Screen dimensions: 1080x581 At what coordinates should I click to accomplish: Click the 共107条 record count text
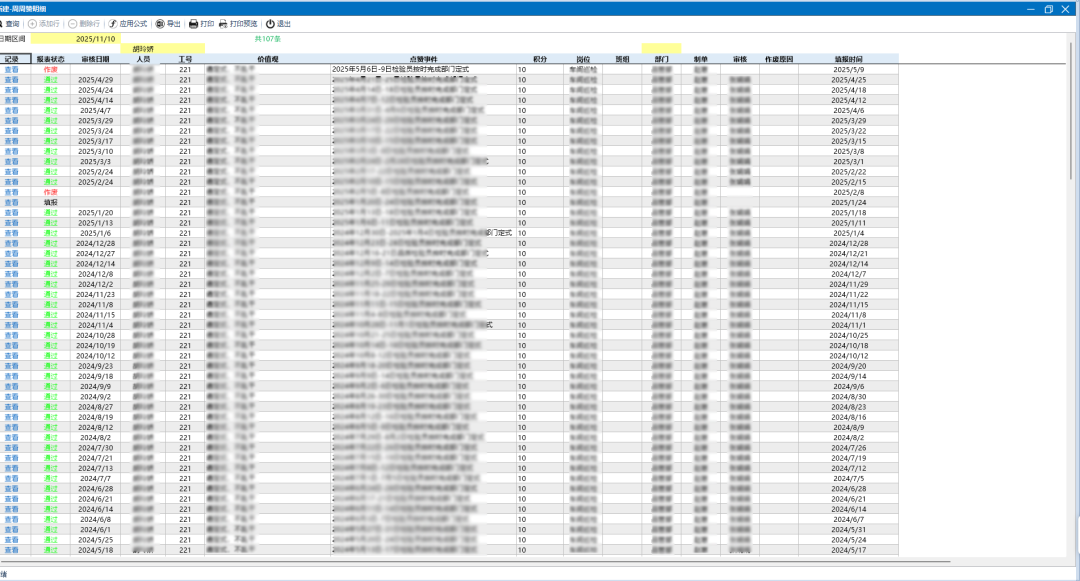pos(267,39)
